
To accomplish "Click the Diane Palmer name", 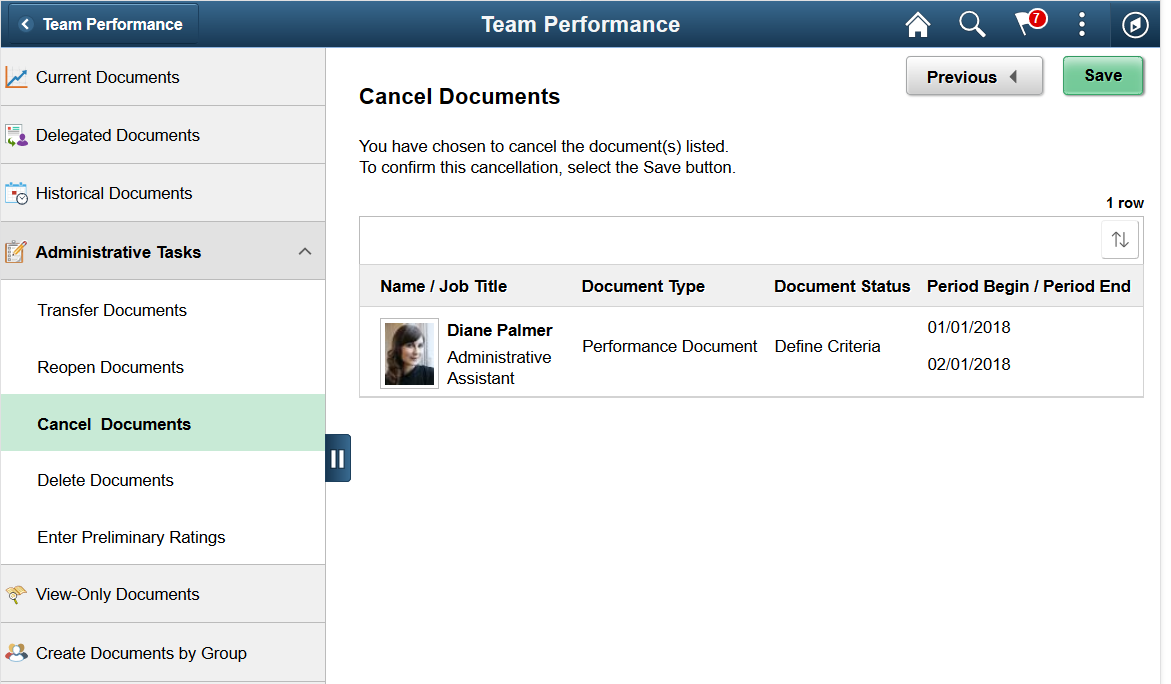I will click(x=500, y=330).
